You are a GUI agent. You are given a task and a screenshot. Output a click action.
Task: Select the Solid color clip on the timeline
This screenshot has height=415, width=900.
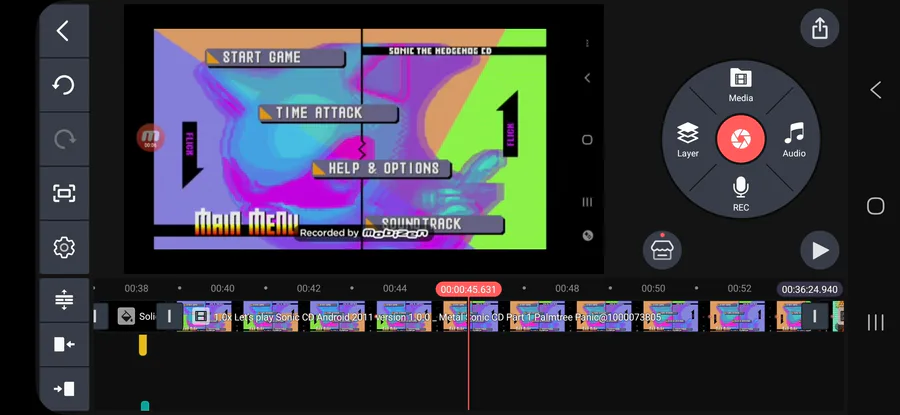pyautogui.click(x=135, y=316)
